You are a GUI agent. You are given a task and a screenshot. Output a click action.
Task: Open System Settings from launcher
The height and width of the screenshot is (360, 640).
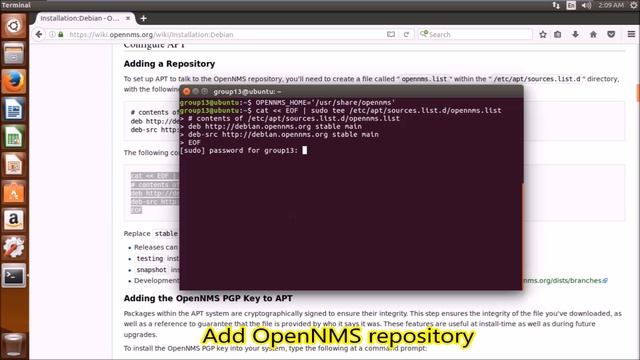click(x=13, y=248)
